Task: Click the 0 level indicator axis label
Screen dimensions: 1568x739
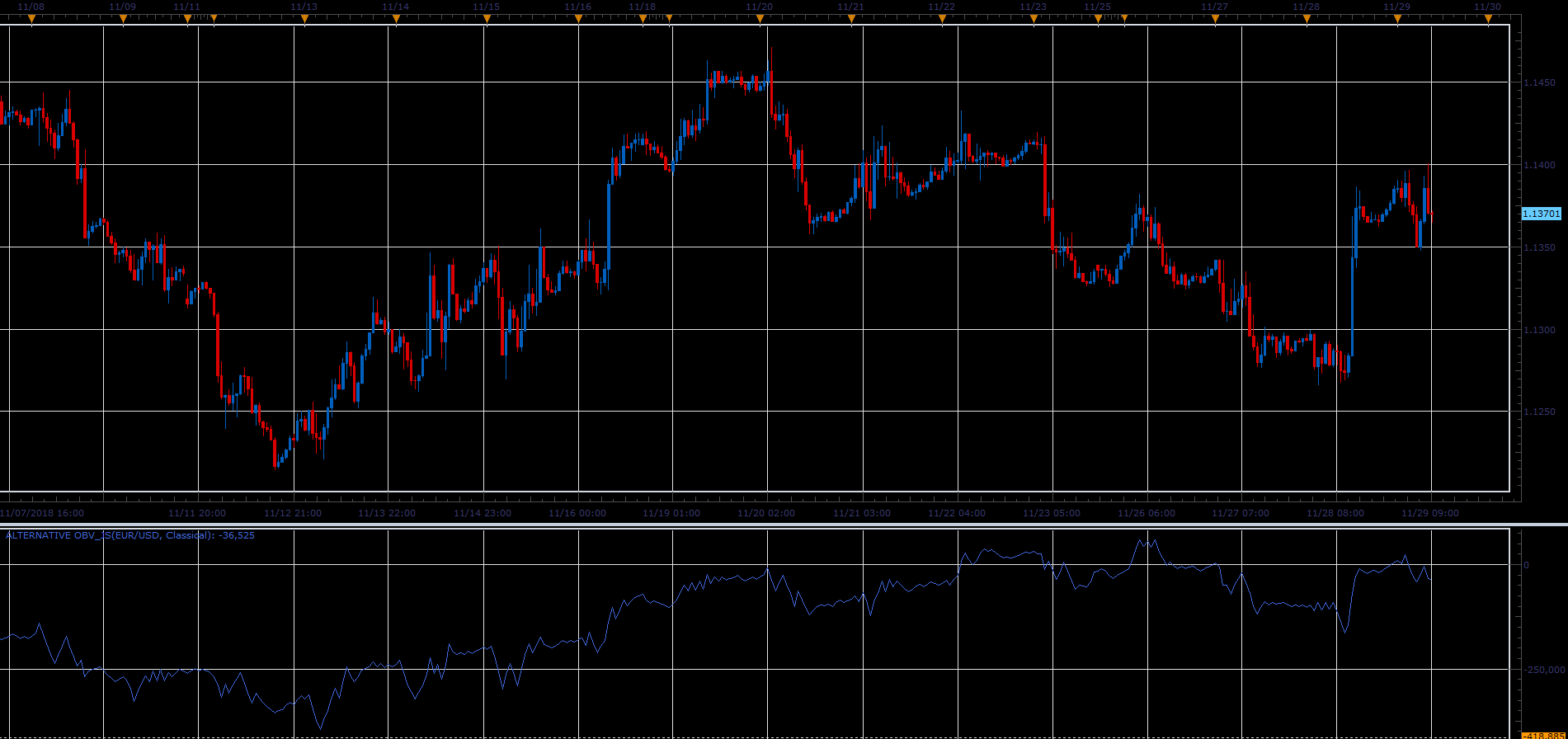Action: click(1527, 565)
